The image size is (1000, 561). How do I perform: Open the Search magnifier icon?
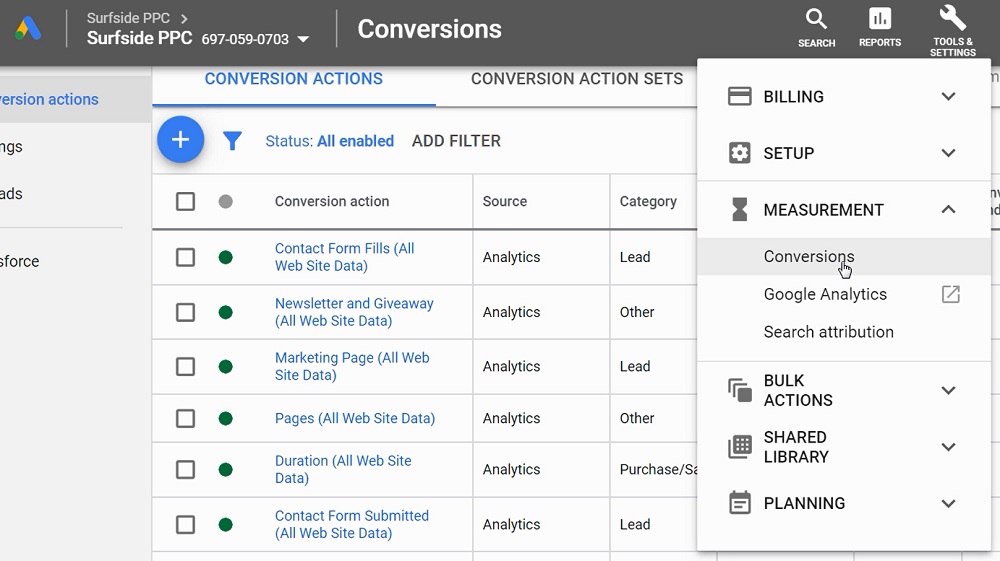coord(816,20)
